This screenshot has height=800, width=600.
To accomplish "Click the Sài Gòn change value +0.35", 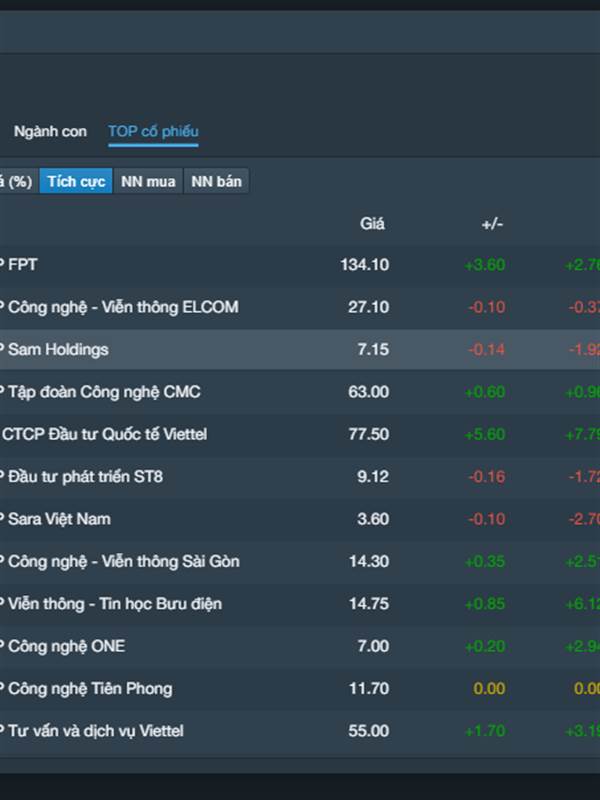I will 485,561.
